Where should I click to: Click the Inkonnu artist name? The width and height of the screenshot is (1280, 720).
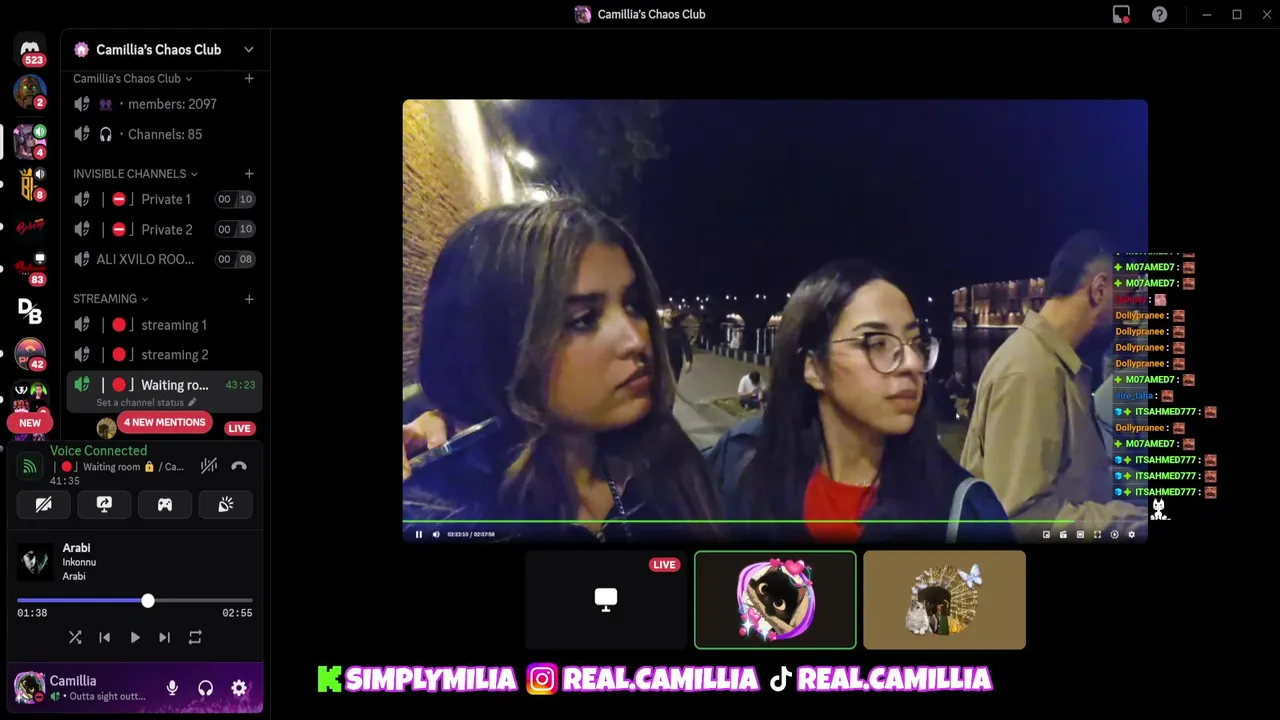coord(80,562)
